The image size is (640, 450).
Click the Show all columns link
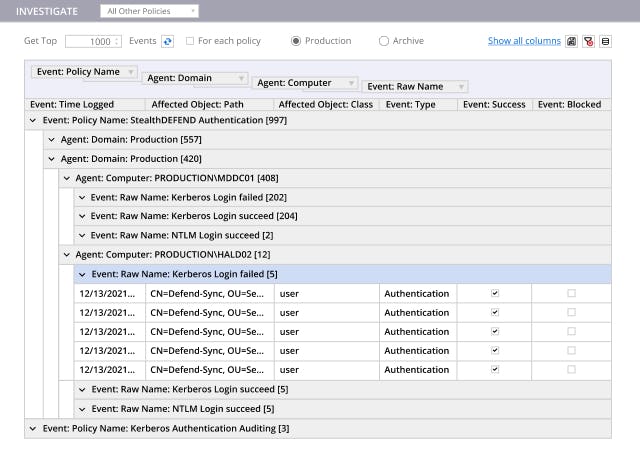[524, 41]
